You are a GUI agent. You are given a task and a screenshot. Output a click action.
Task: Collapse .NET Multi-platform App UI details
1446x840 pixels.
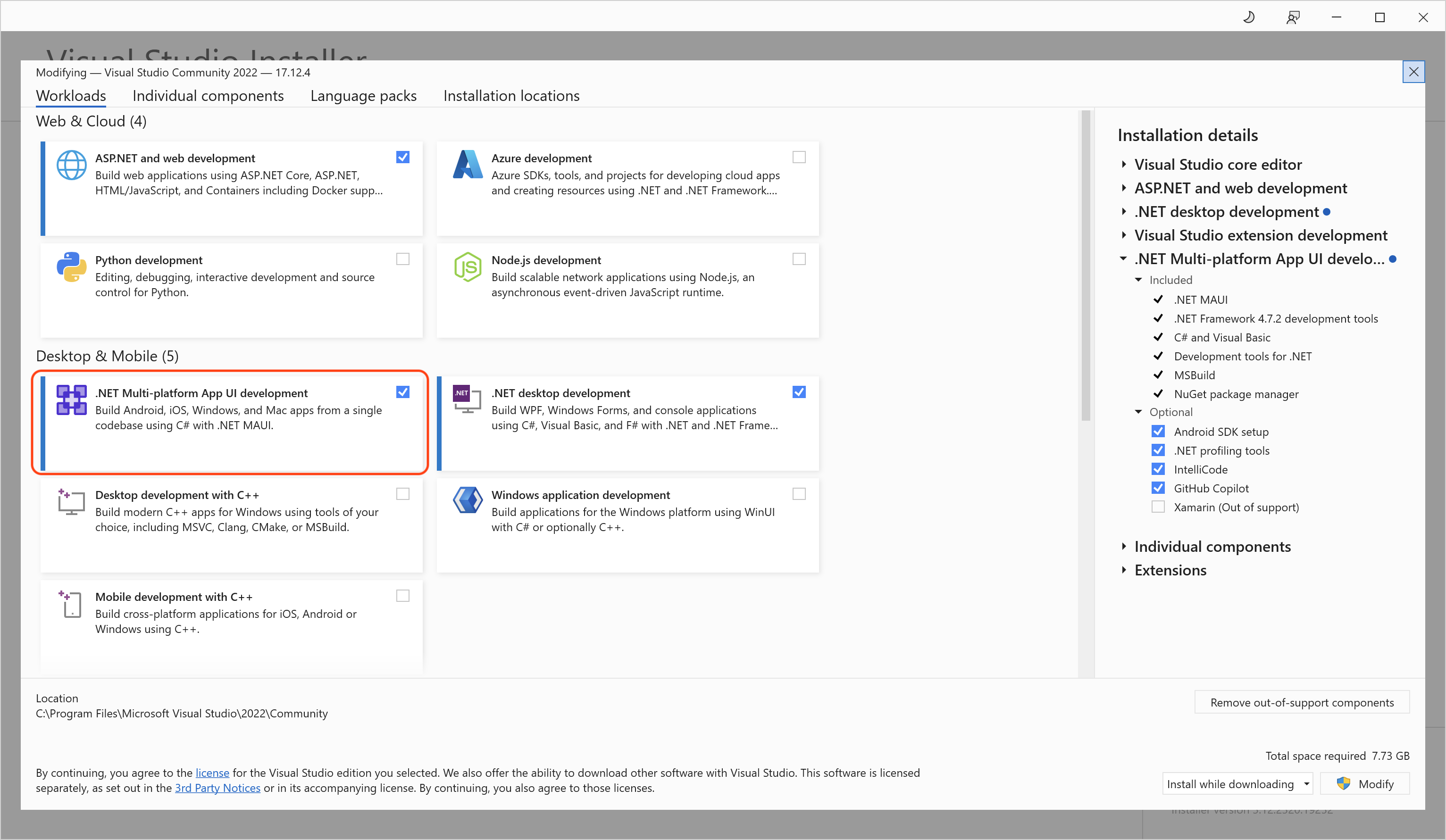1123,259
